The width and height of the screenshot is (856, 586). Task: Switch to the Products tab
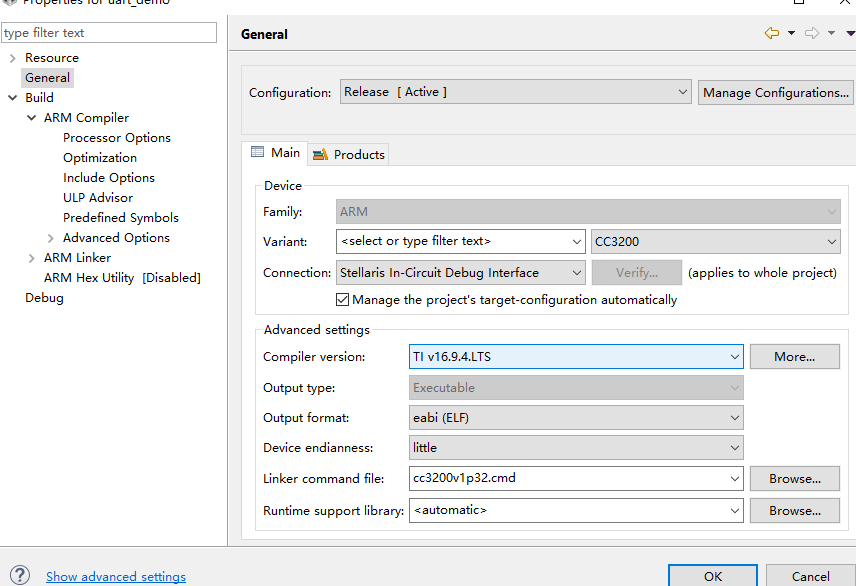[x=348, y=155]
